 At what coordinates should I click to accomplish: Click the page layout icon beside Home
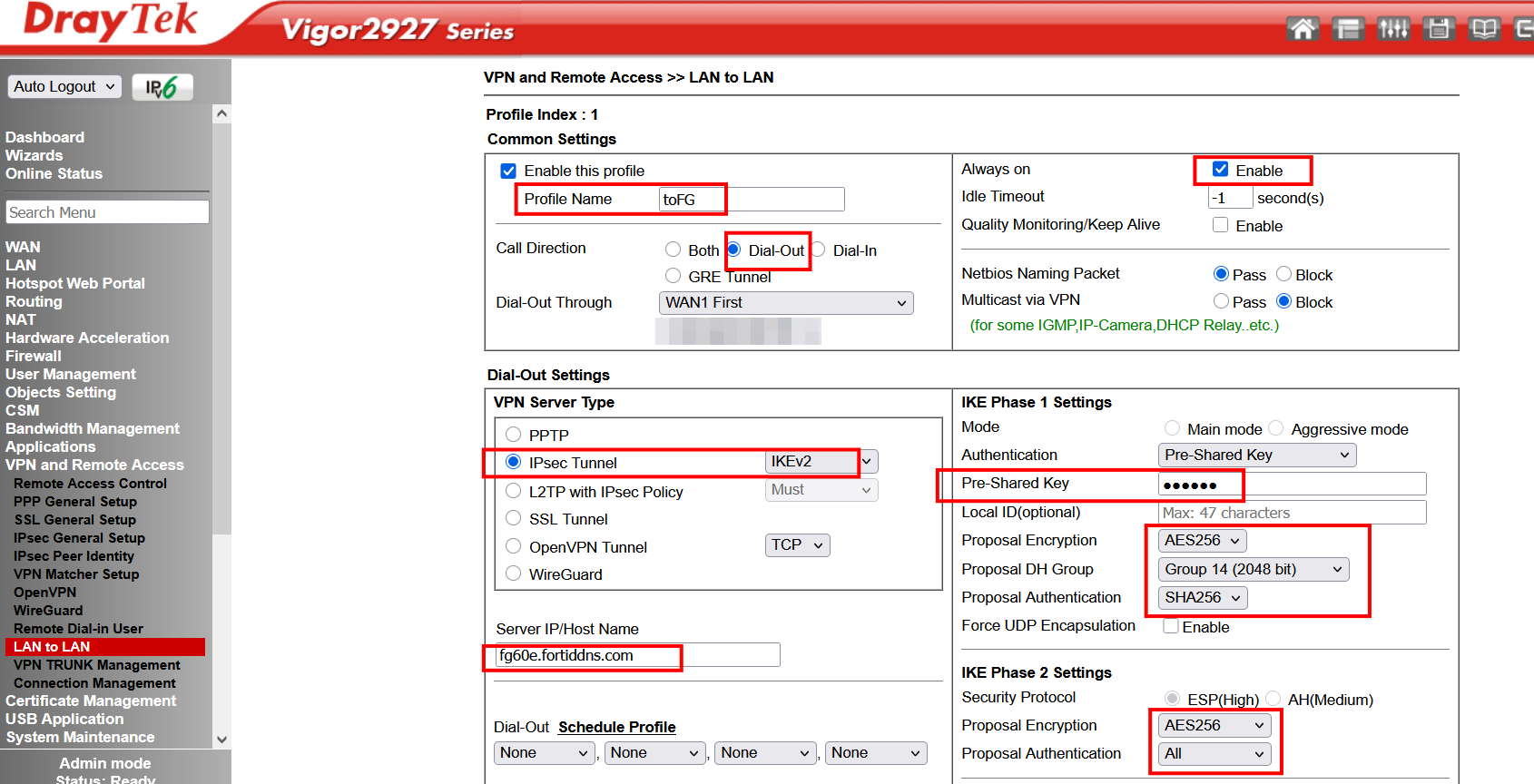[1348, 29]
